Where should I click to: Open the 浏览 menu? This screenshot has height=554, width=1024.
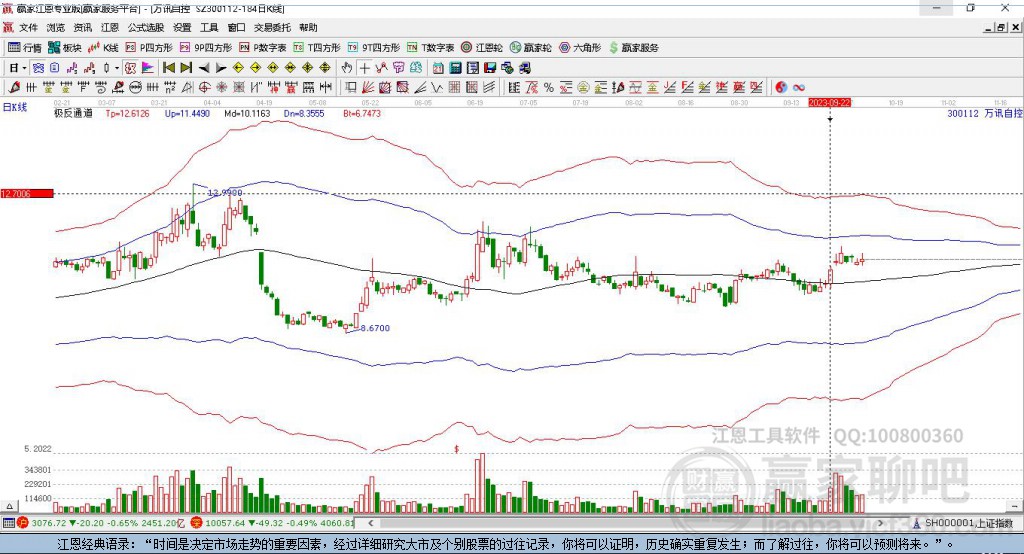pos(56,27)
